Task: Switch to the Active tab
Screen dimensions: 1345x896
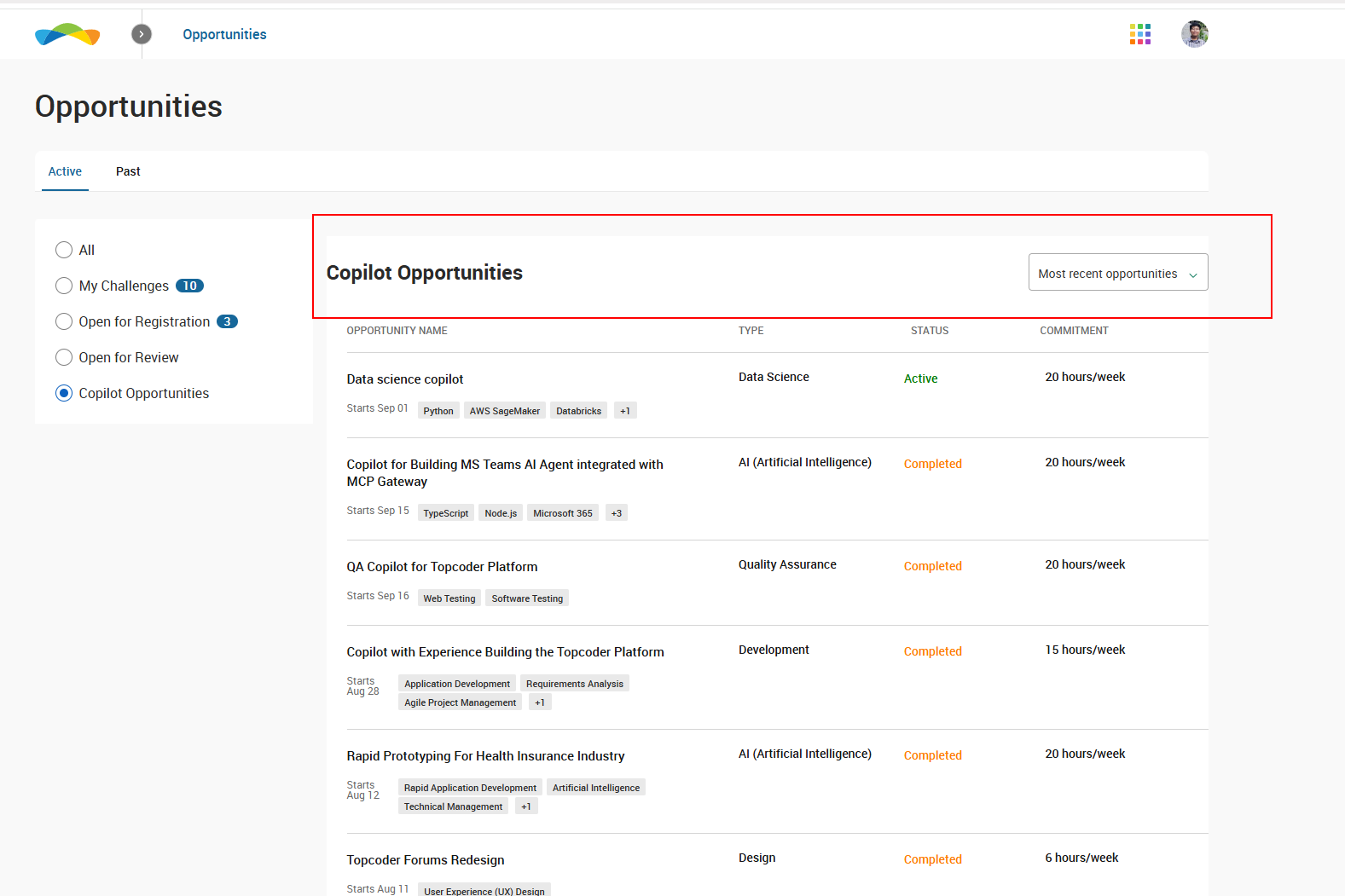Action: (65, 171)
